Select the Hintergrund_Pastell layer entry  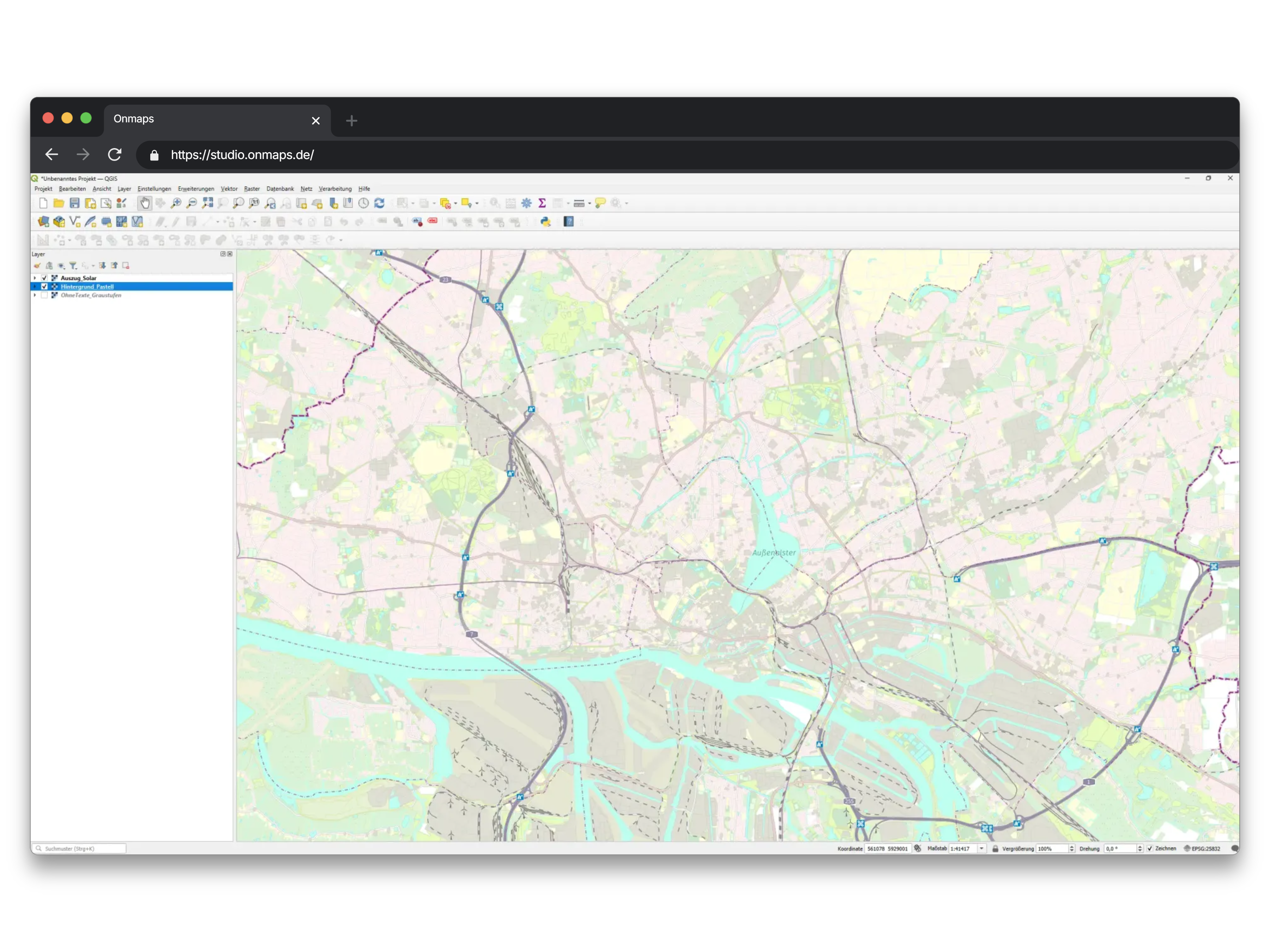pyautogui.click(x=87, y=286)
